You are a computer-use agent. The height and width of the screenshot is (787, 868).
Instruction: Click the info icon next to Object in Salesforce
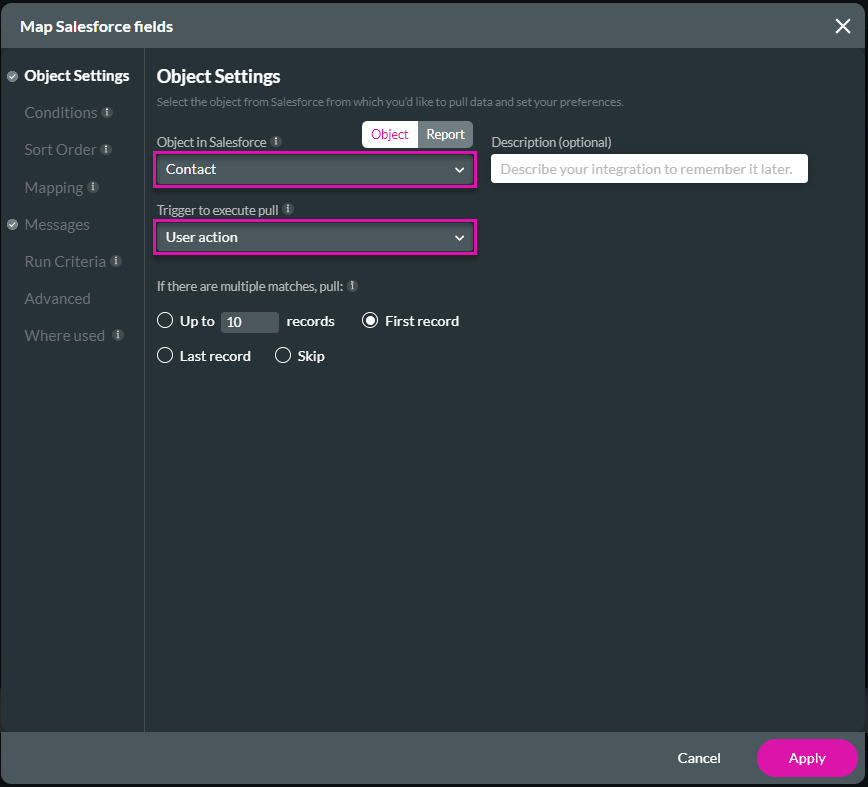275,142
